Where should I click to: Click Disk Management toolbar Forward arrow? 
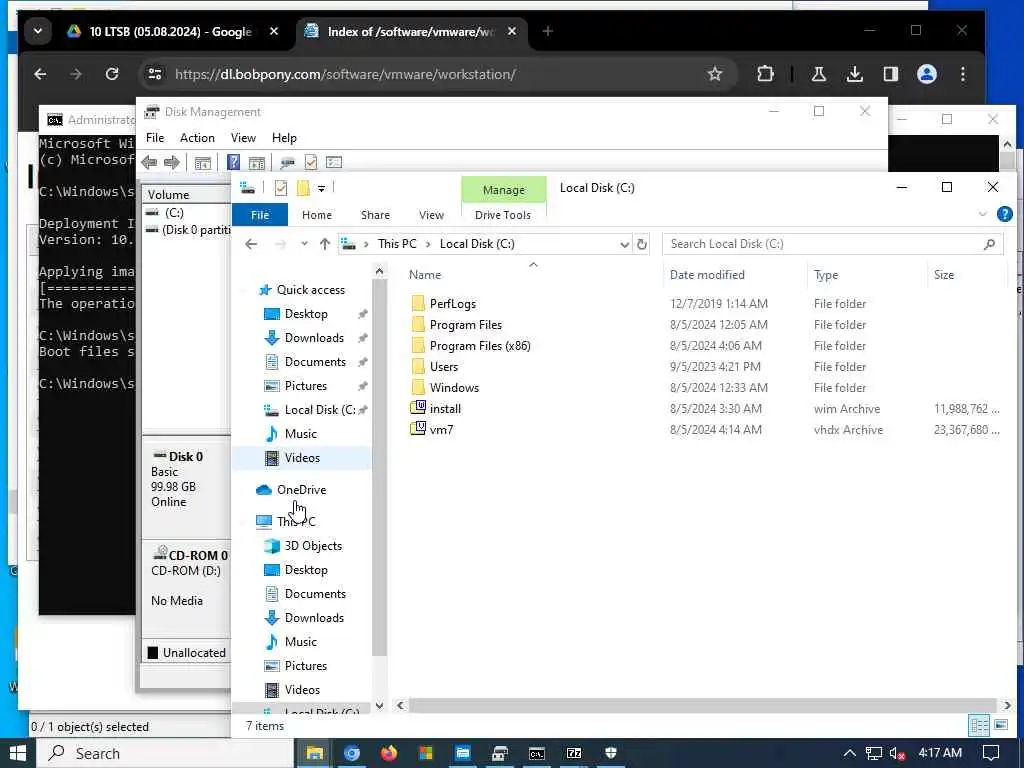click(x=172, y=163)
